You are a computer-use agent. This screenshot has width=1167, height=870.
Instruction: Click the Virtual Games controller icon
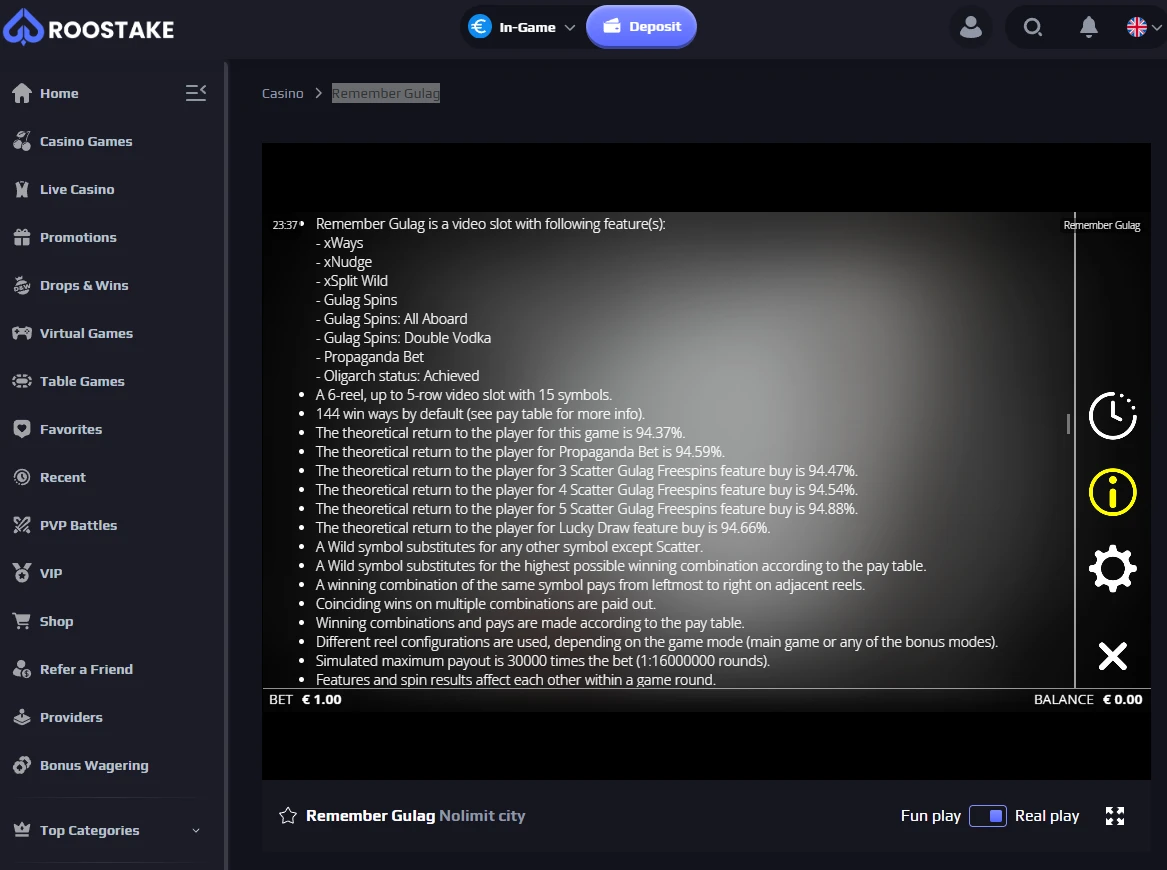[x=22, y=333]
